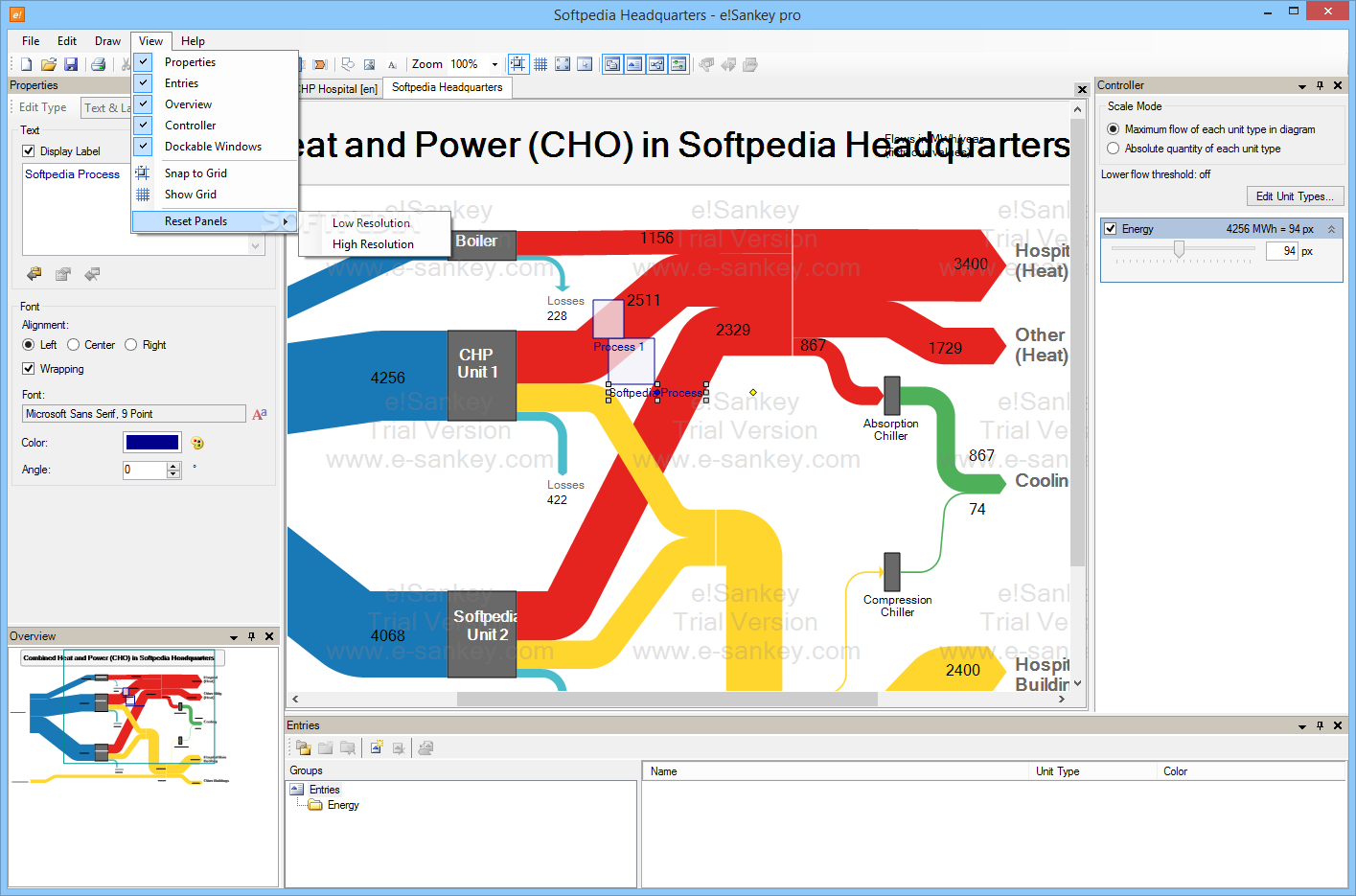Uncheck Properties in the View menu
Image resolution: width=1356 pixels, height=896 pixels.
click(190, 62)
